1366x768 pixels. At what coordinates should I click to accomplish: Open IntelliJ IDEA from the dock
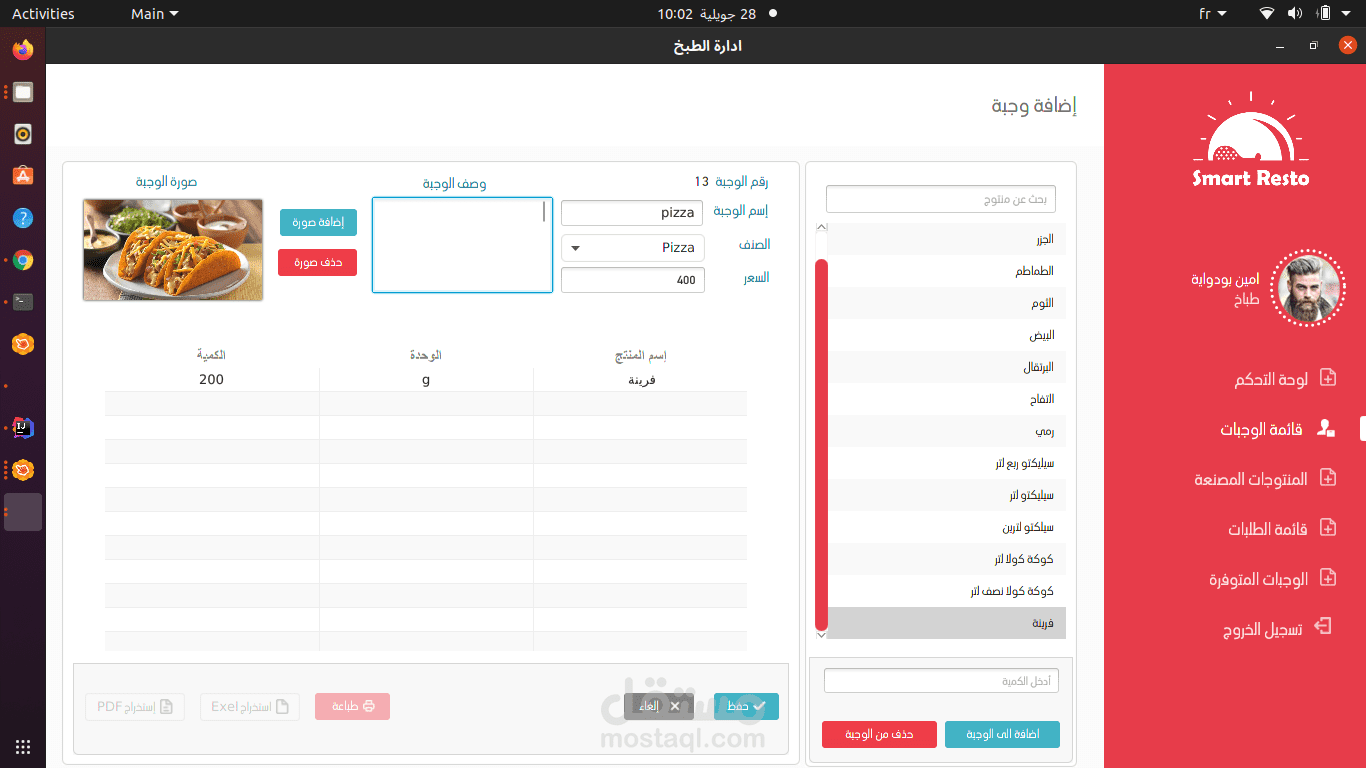click(x=23, y=428)
